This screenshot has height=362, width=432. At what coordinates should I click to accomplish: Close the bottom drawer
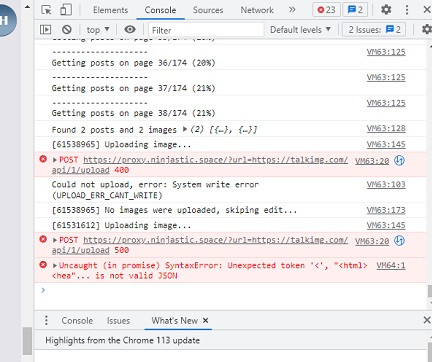click(427, 320)
